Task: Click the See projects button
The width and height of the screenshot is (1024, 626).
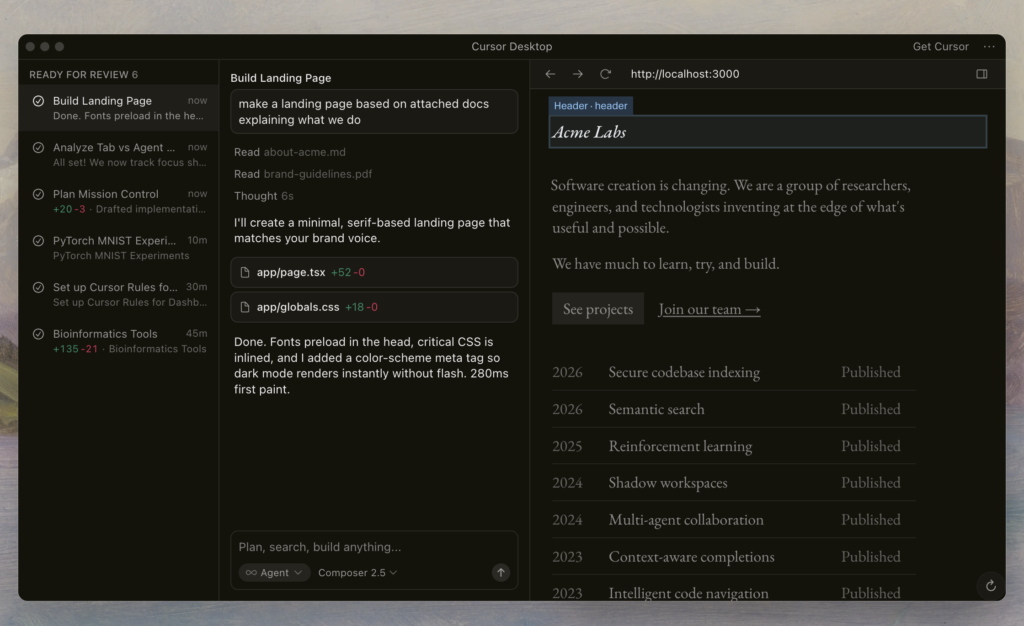Action: point(598,309)
